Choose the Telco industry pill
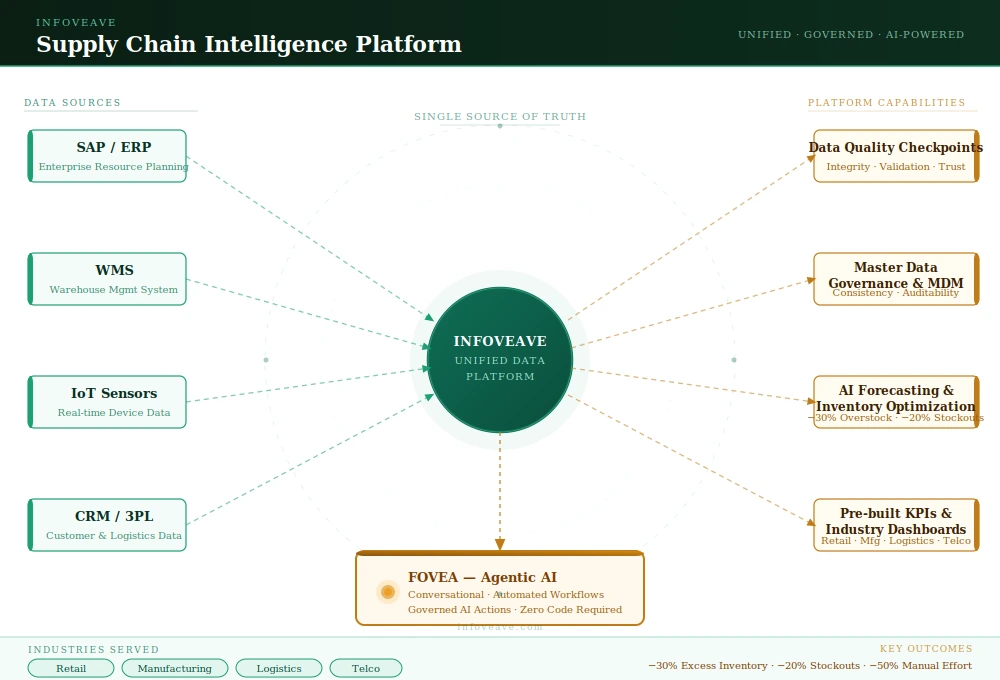The height and width of the screenshot is (680, 1000). pyautogui.click(x=365, y=668)
